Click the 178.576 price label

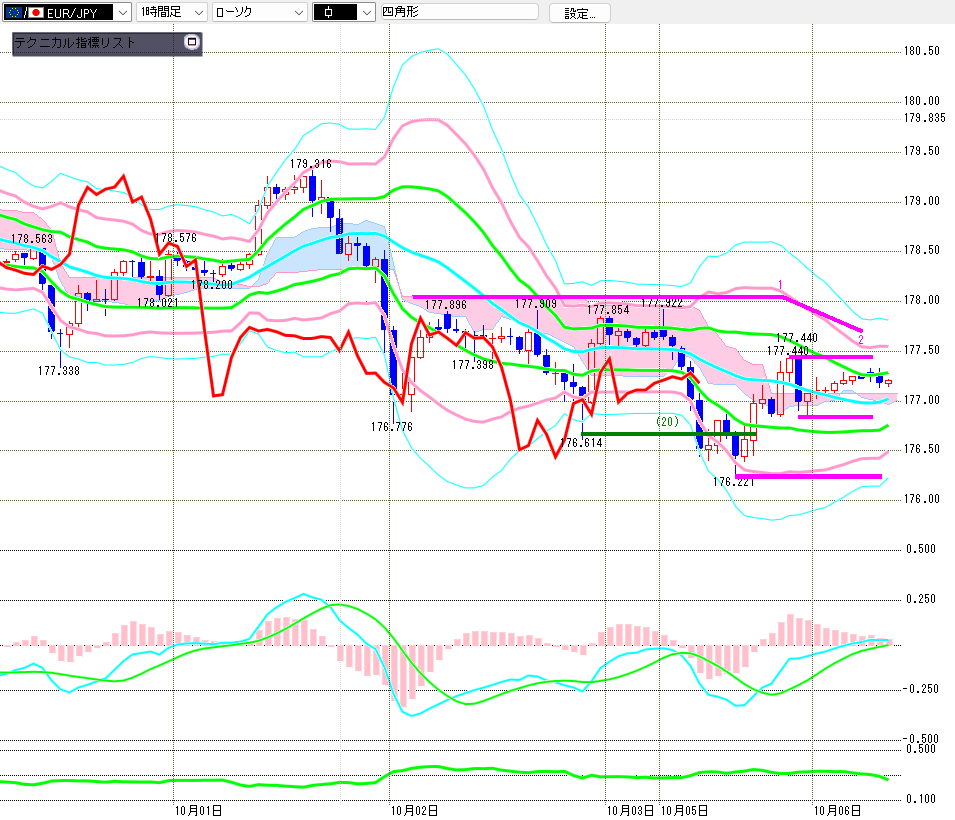click(x=175, y=238)
